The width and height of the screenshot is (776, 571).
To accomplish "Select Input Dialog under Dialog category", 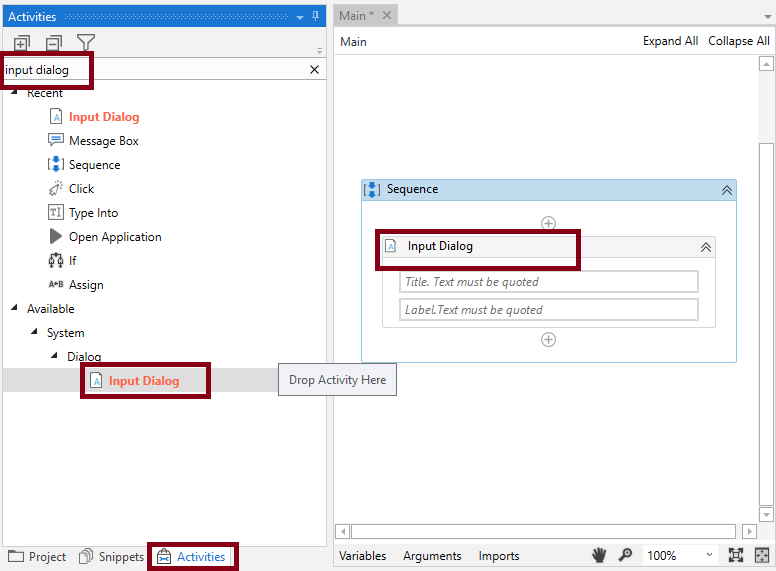I will pos(144,381).
